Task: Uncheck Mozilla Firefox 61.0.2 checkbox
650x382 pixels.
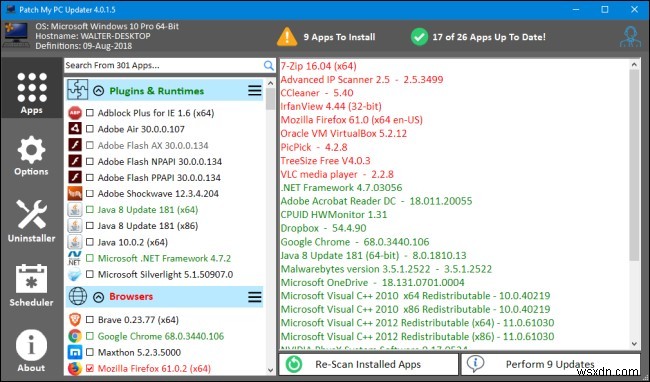Action: click(x=90, y=368)
